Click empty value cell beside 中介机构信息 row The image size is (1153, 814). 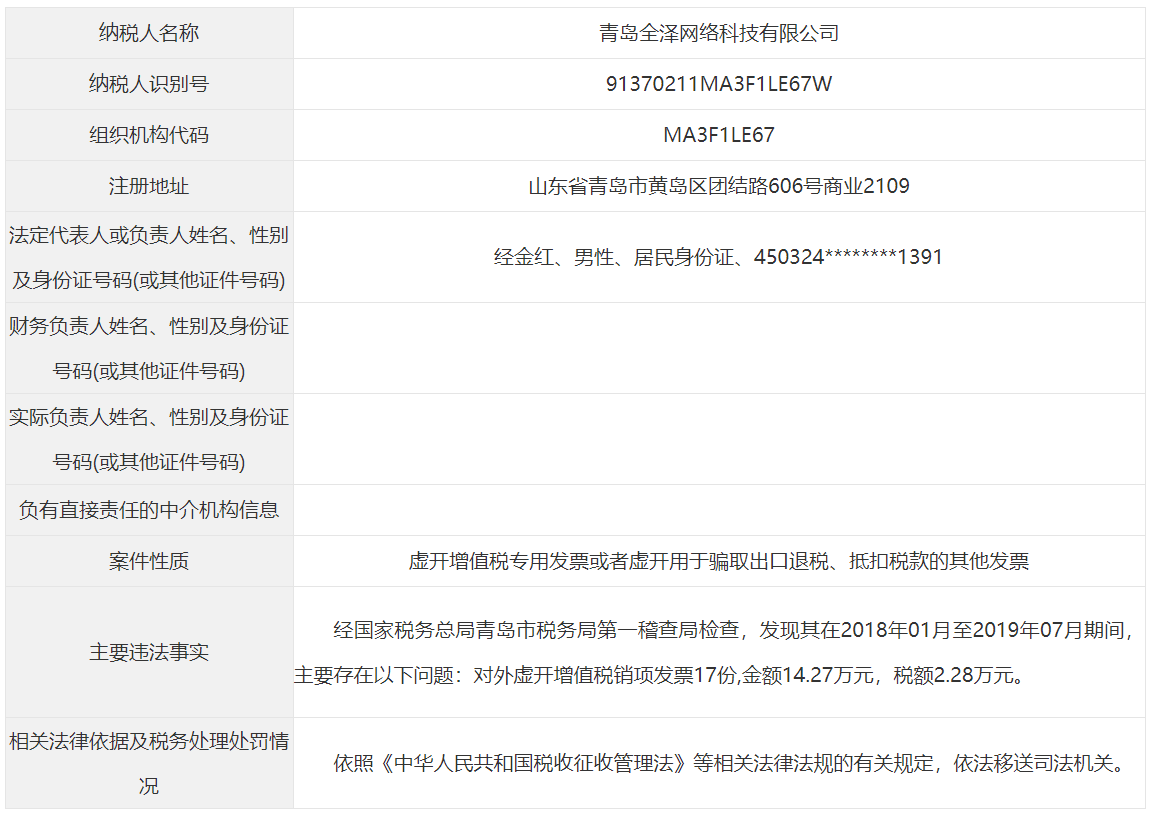718,510
